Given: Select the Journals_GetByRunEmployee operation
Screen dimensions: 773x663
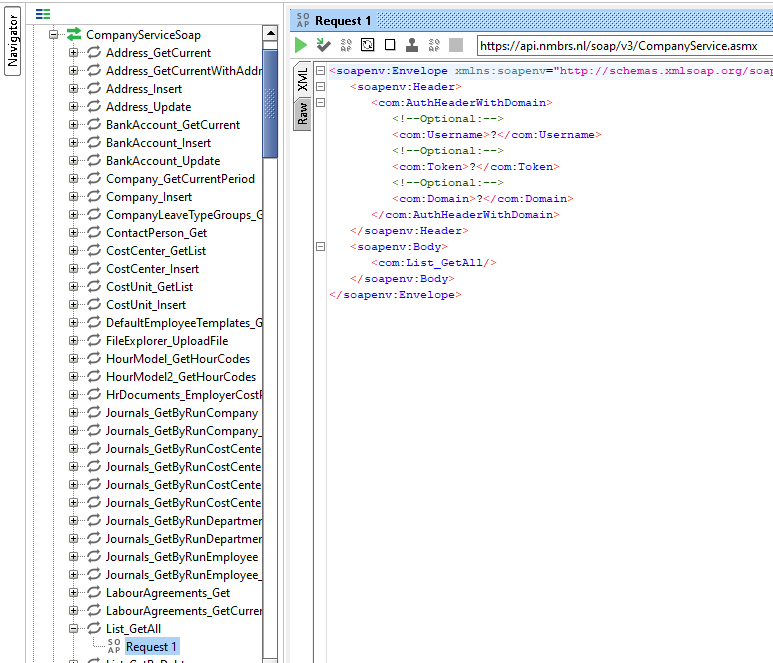Looking at the screenshot, I should click(181, 557).
